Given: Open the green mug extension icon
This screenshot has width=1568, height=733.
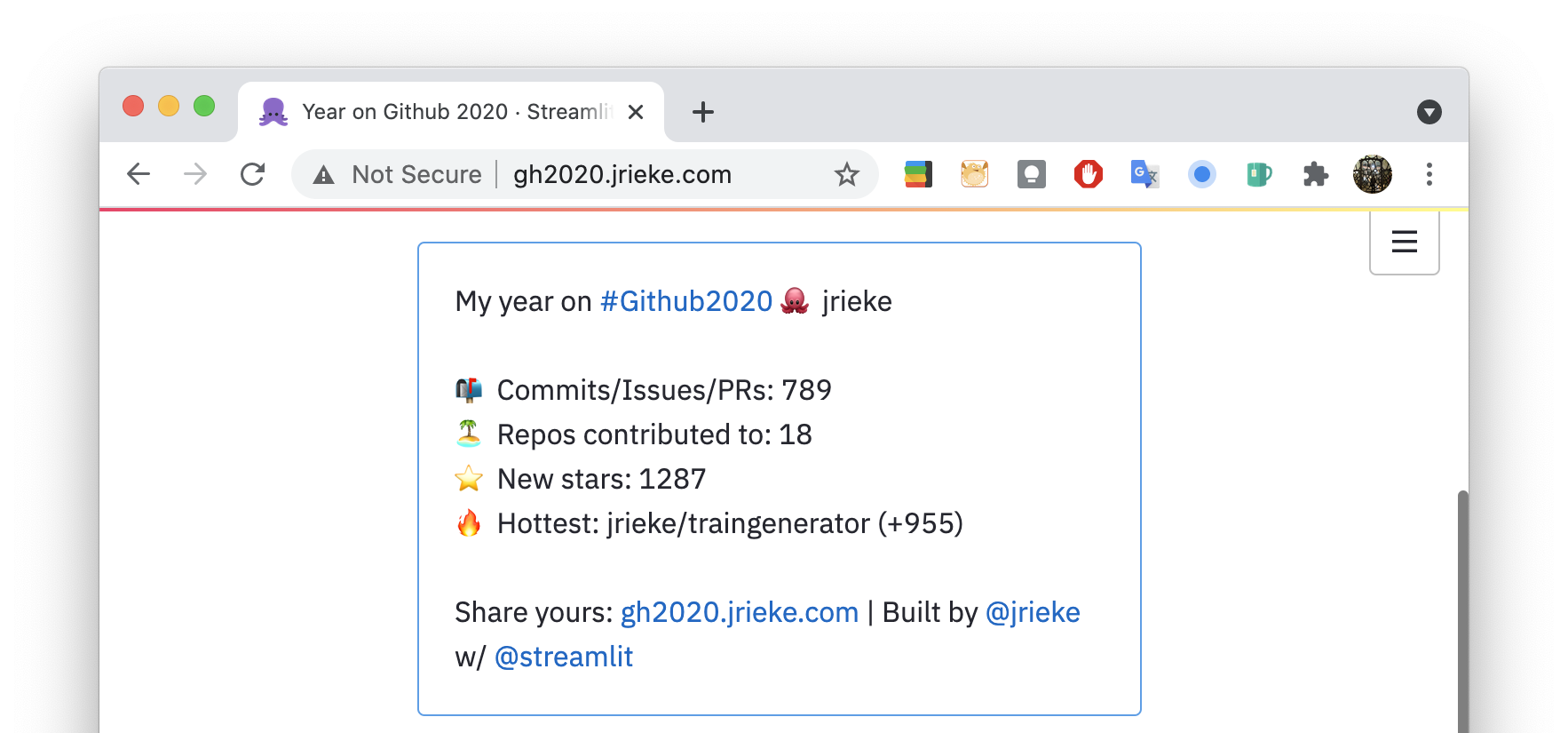Looking at the screenshot, I should (x=1259, y=174).
